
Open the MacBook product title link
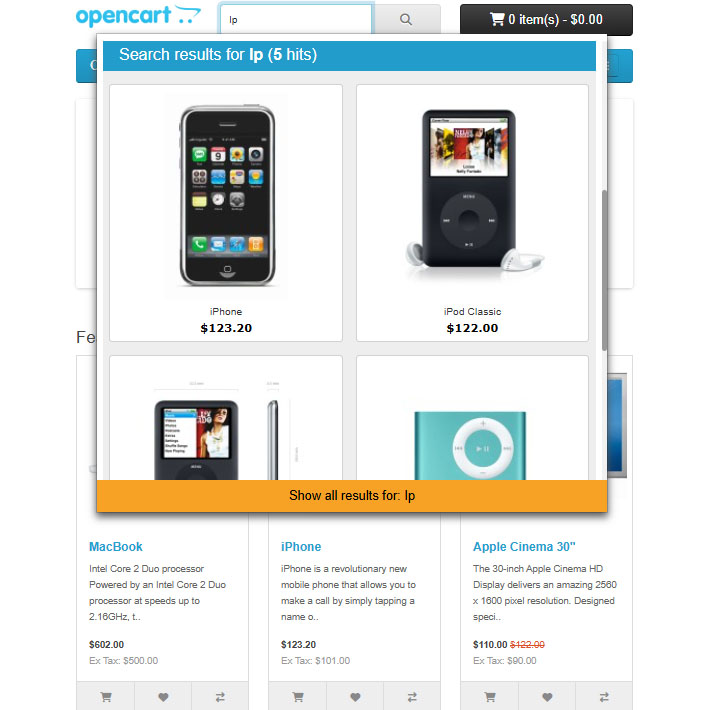[116, 547]
